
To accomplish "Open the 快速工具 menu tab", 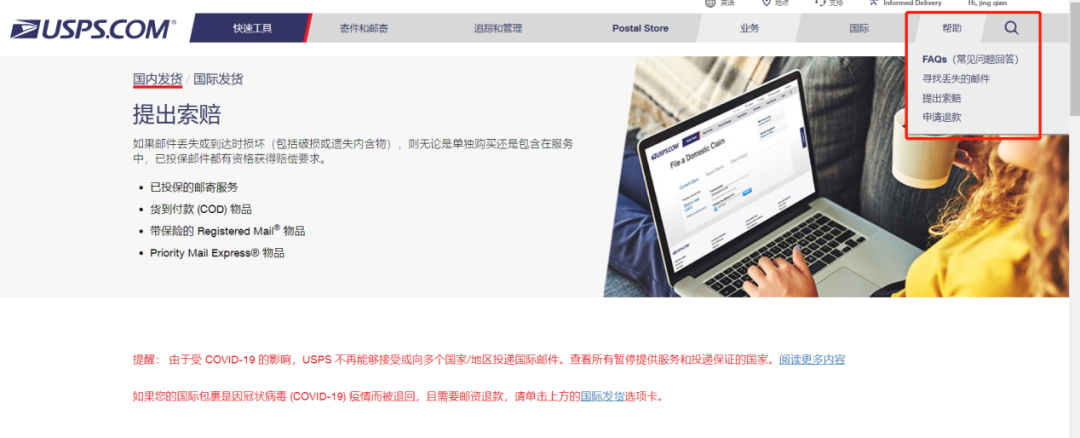I will coord(252,28).
